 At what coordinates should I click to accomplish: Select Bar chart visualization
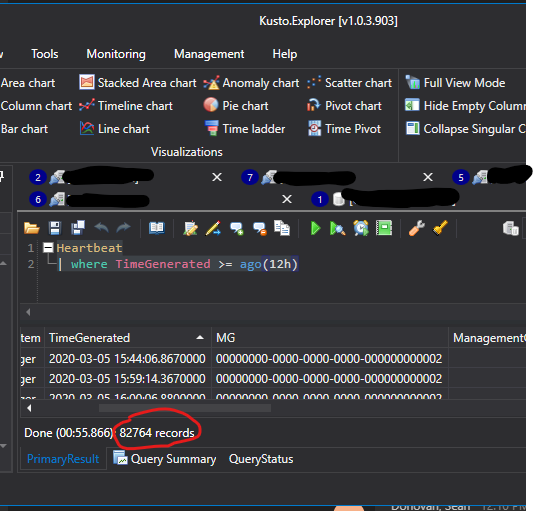pos(24,129)
